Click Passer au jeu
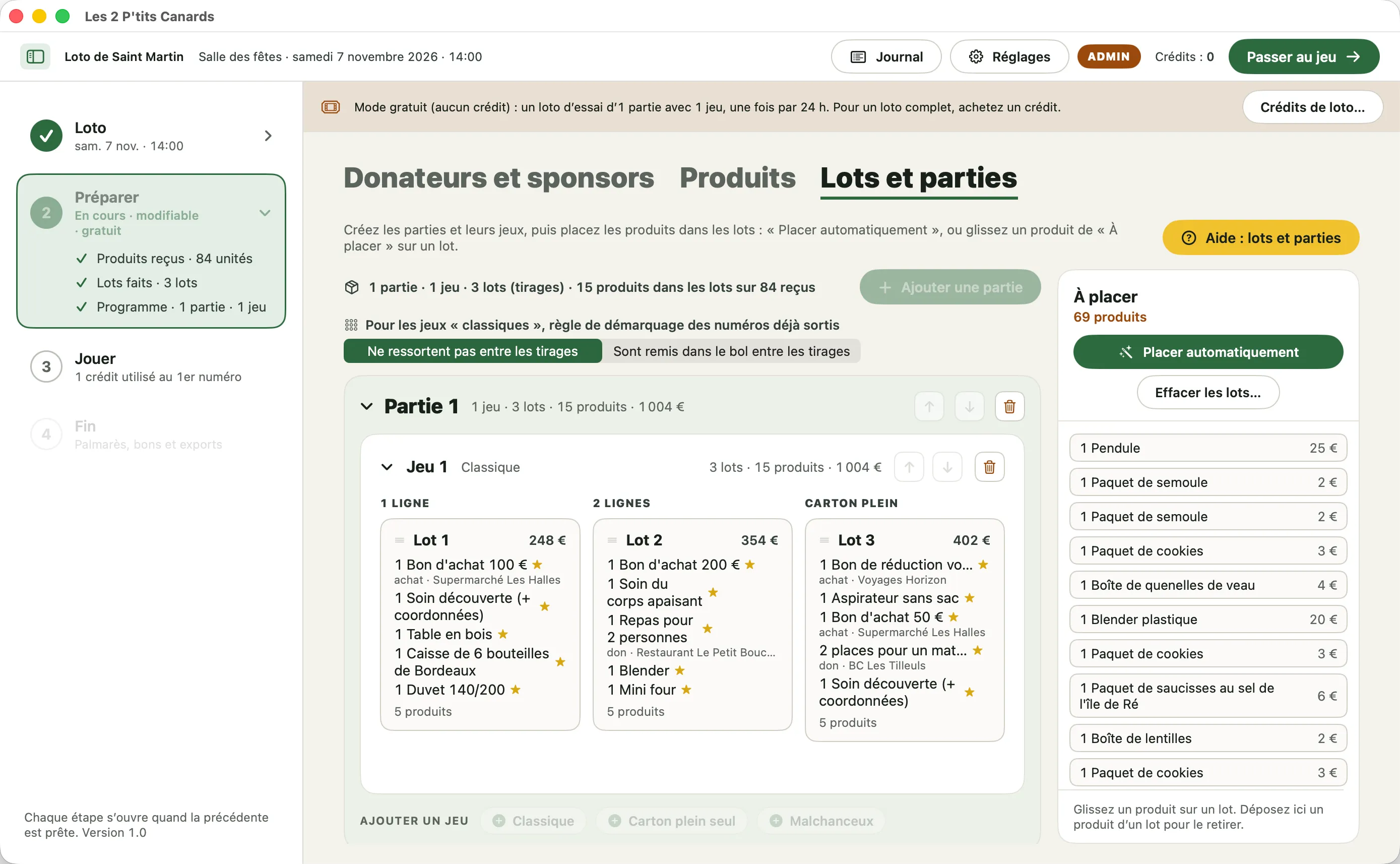 coord(1303,56)
